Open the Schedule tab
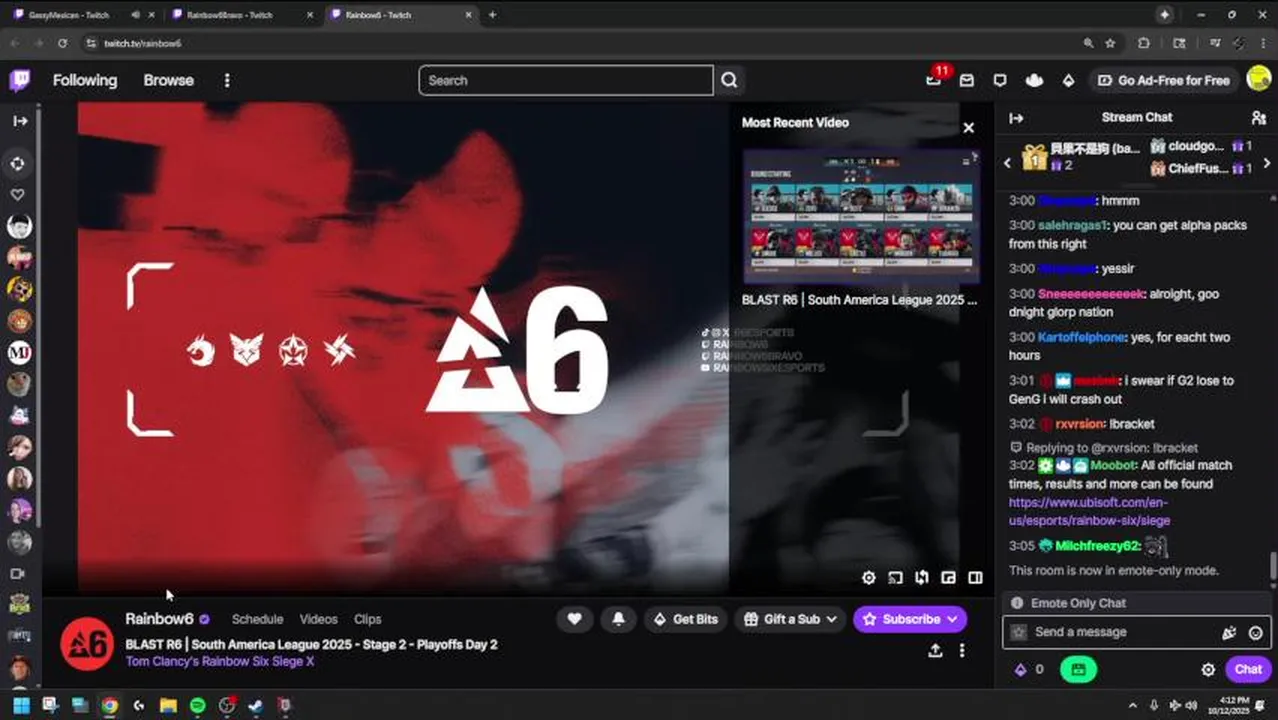Screen dimensions: 1278x720 257,619
